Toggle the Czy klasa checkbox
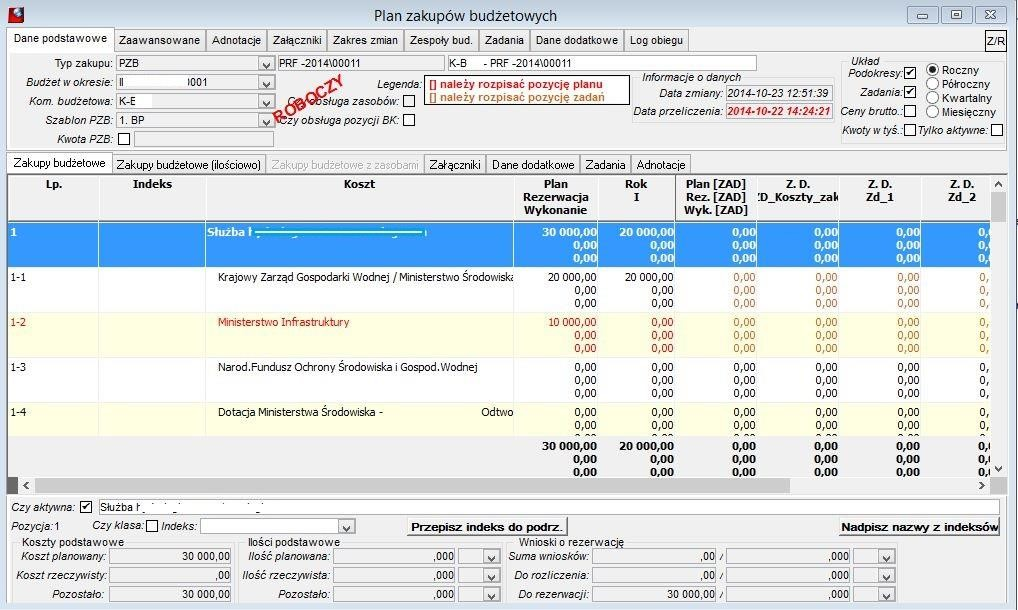This screenshot has height=610, width=1018. 152,526
